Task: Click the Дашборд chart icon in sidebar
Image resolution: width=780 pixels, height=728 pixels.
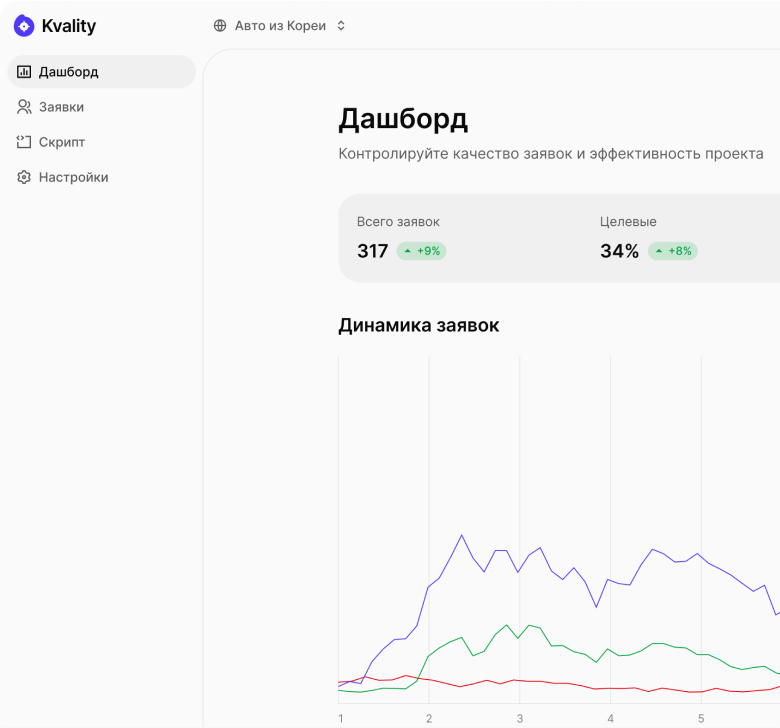Action: point(24,72)
